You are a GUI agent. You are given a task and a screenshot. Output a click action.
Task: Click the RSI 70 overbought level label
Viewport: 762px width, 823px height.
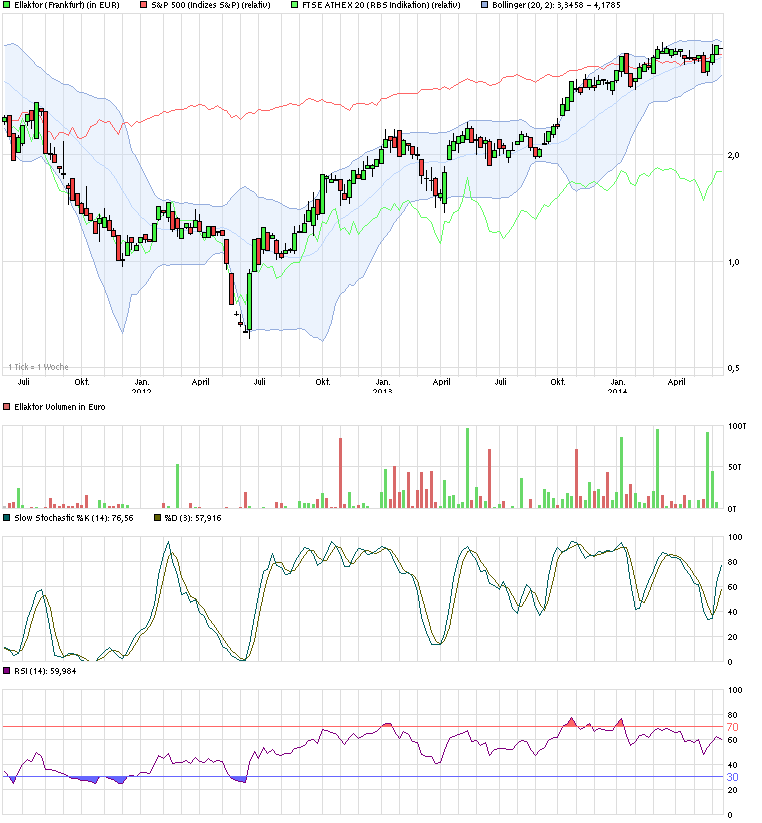pos(733,727)
